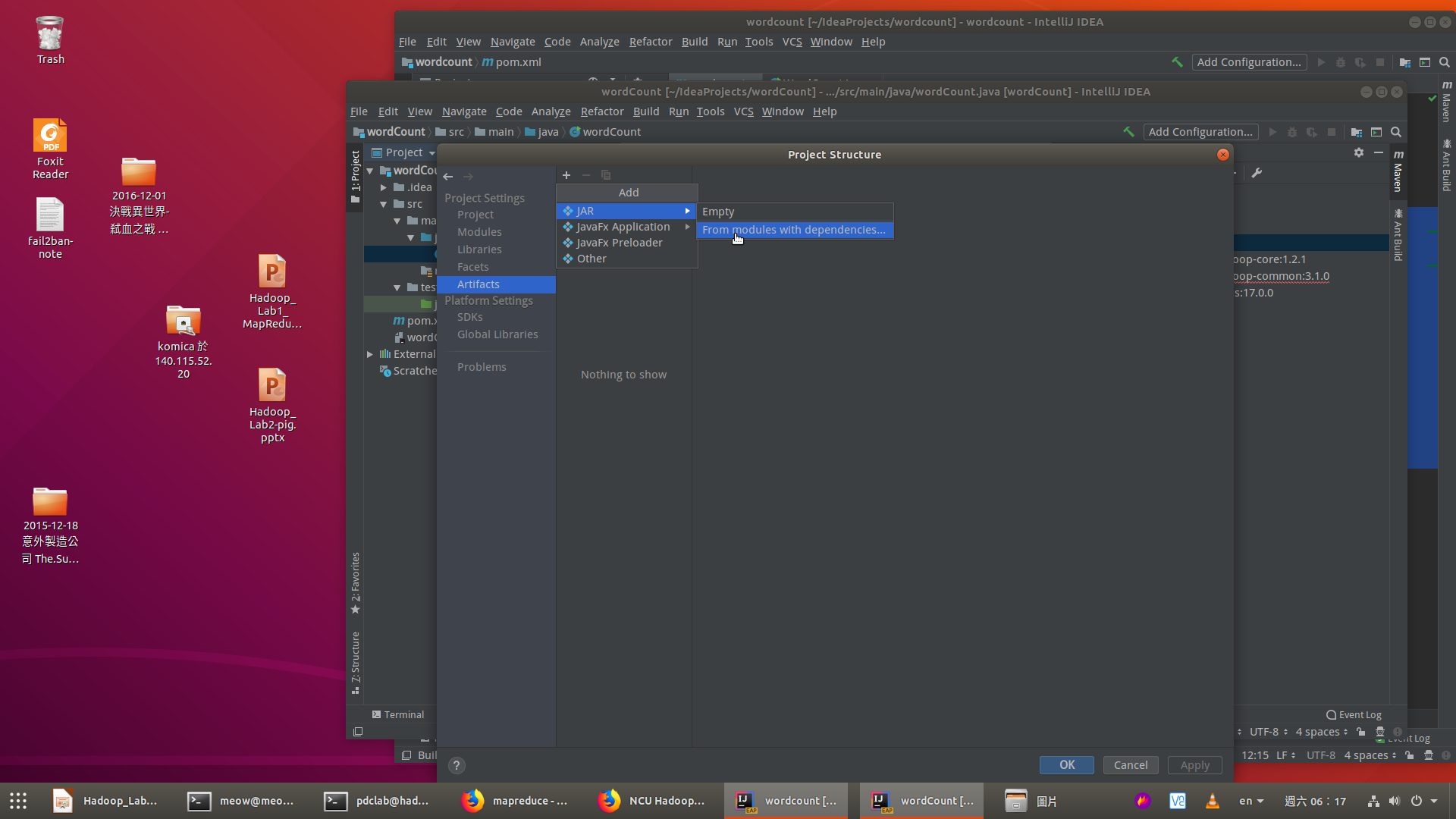Open Firefox NCU Hadoop taskbar item

click(652, 801)
